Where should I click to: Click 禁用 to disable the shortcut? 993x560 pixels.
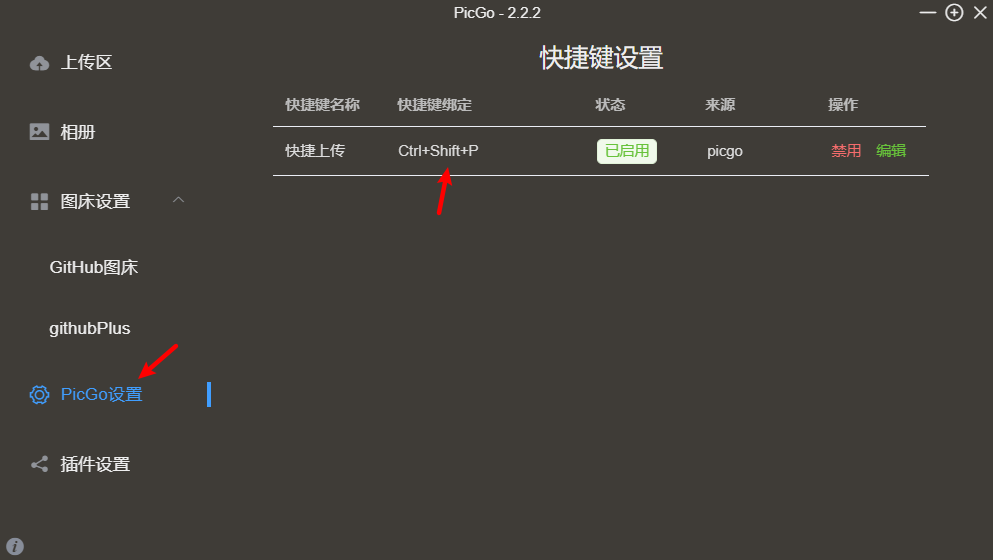tap(846, 151)
